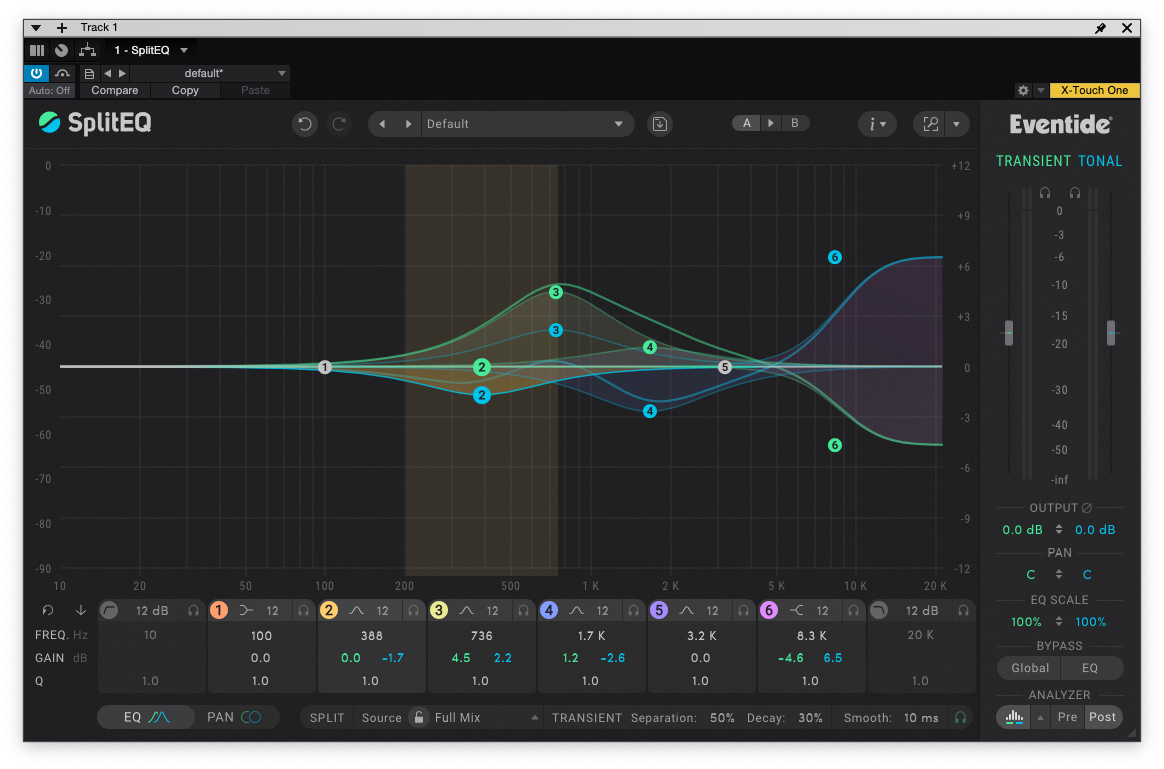The width and height of the screenshot is (1164, 769).
Task: Click the redo arrow icon
Action: click(x=339, y=124)
